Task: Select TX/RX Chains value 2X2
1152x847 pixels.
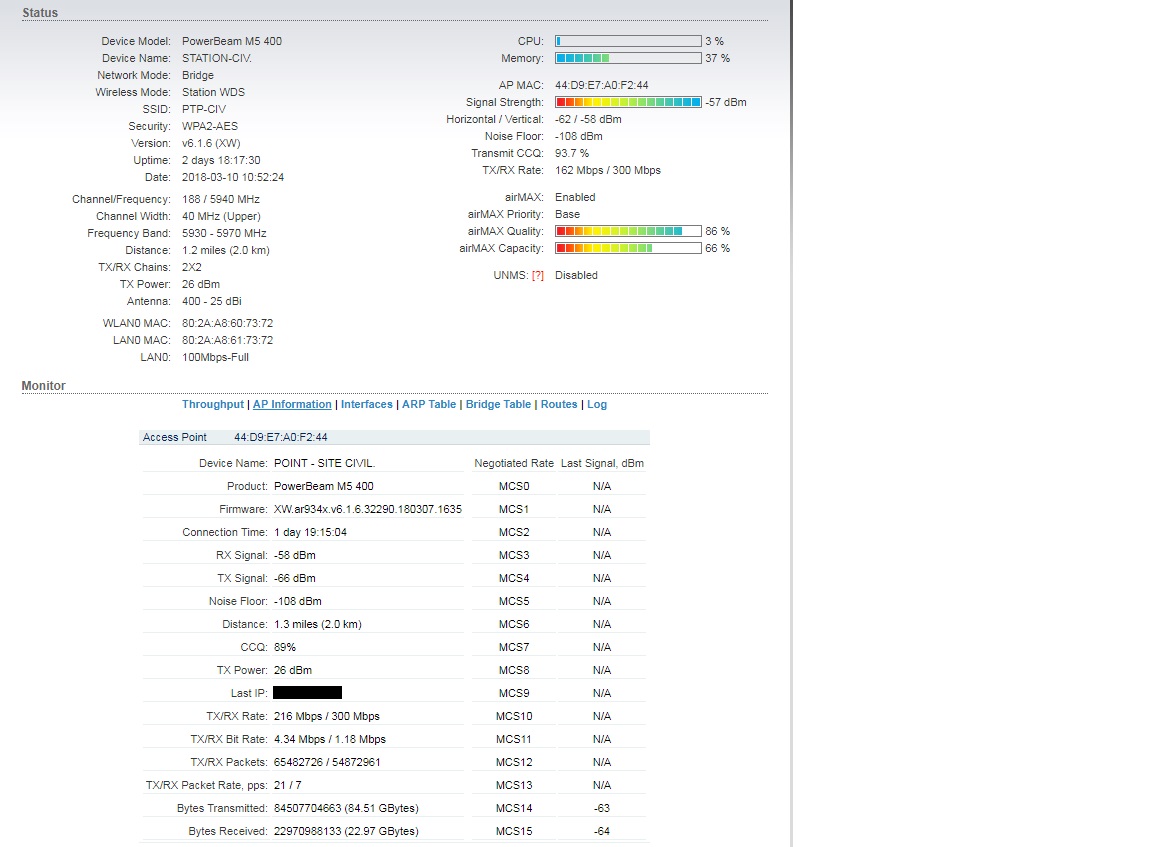Action: (x=192, y=267)
